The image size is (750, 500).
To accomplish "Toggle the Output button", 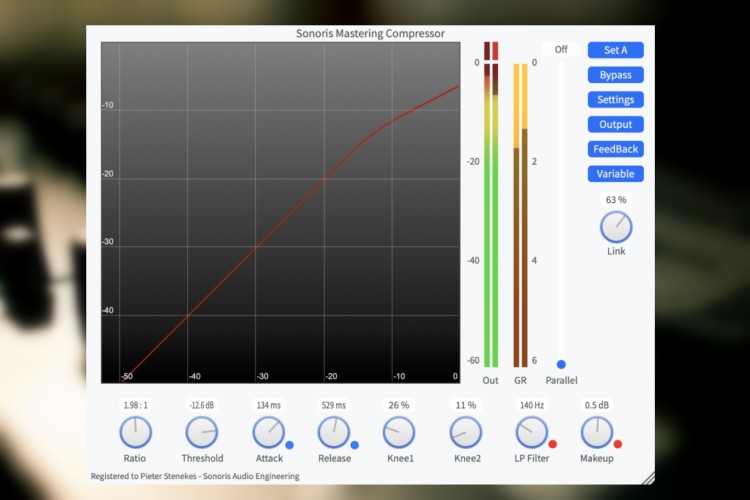I will tap(615, 124).
